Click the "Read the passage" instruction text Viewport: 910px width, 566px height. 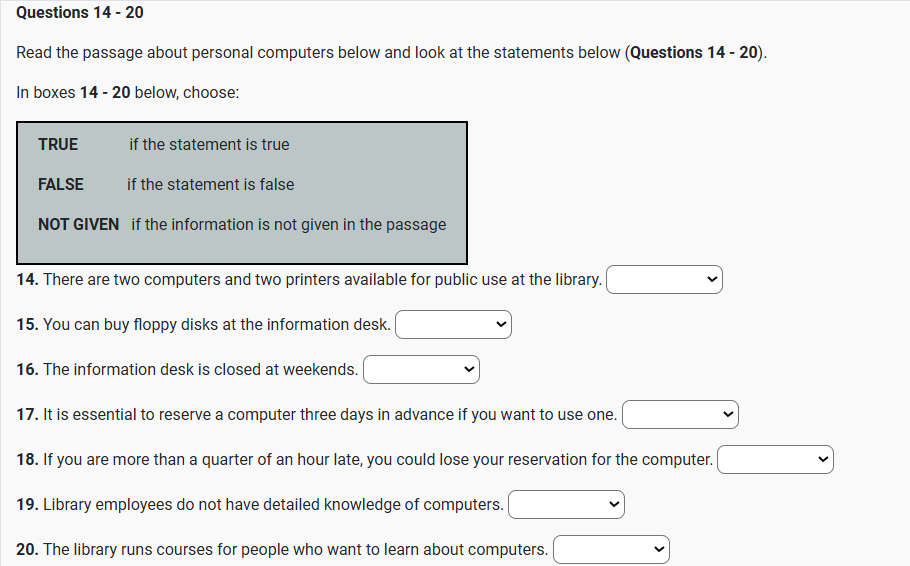point(392,52)
